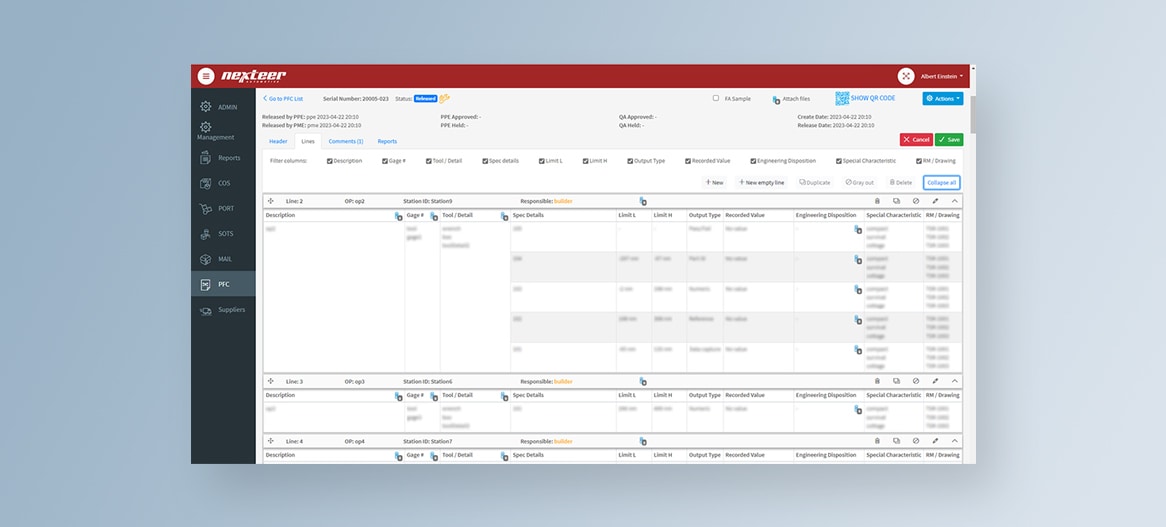Viewport: 1166px width, 527px height.
Task: Click the Nexteer logo
Action: click(x=253, y=76)
